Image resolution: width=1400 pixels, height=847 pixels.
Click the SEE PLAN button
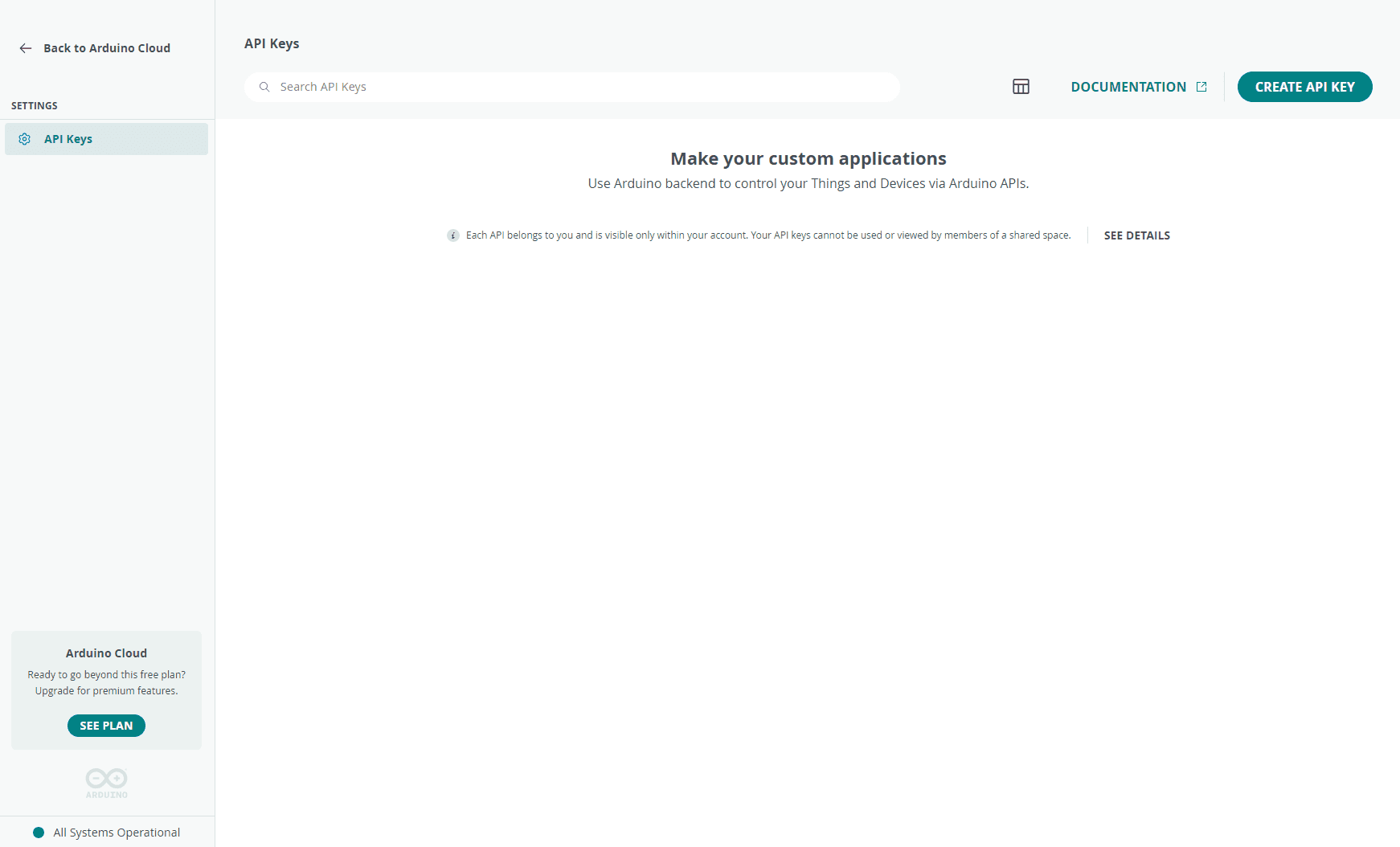[x=106, y=725]
